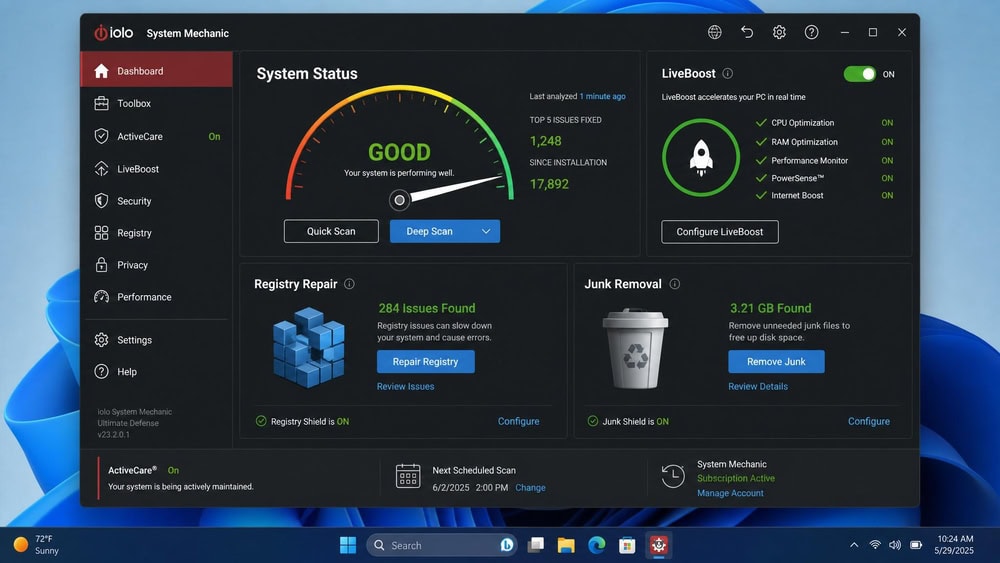Click the Junk Shield status check icon
This screenshot has width=1000, height=563.
pyautogui.click(x=592, y=421)
